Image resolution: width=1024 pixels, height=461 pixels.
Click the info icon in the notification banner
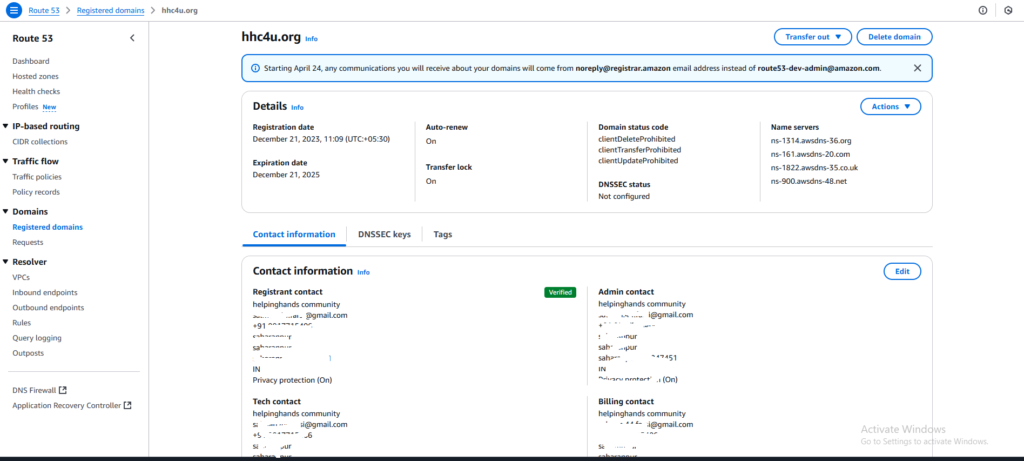[x=255, y=68]
